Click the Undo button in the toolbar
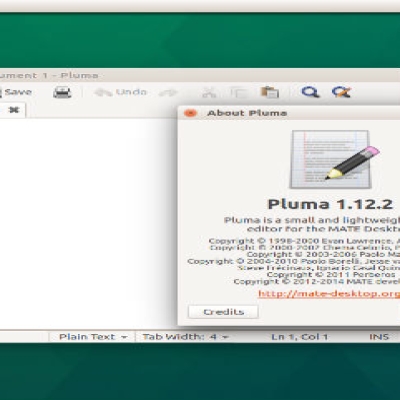Viewport: 400px width, 400px height. pos(121,92)
